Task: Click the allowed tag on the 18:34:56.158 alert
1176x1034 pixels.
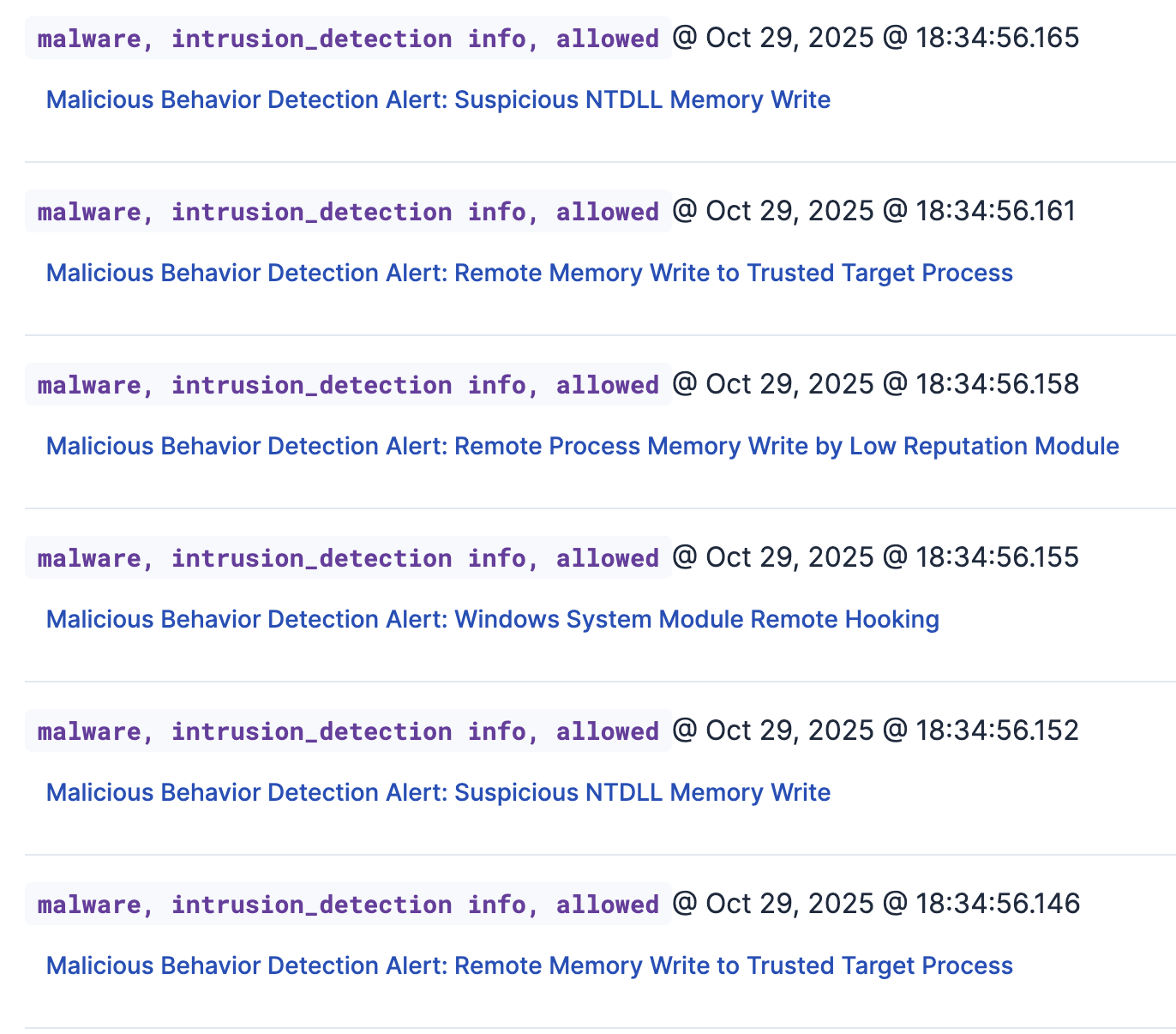Action: point(607,385)
